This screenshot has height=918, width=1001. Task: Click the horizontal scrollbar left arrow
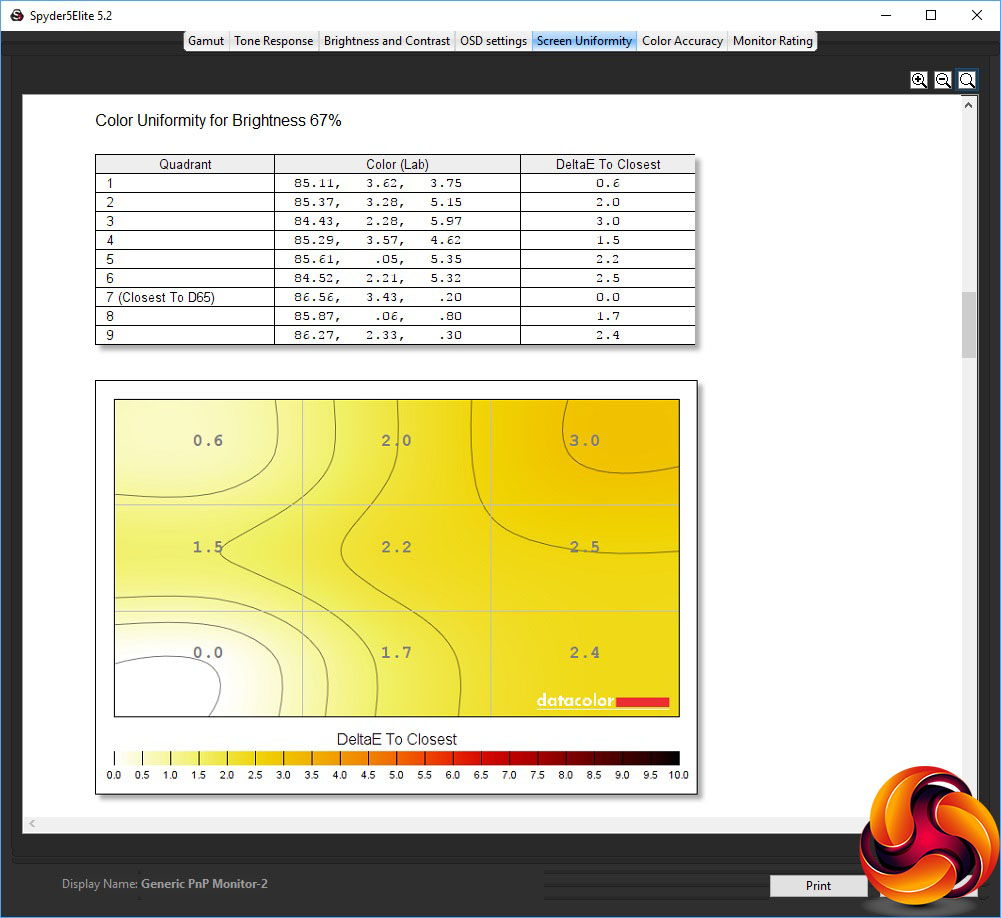tap(32, 824)
